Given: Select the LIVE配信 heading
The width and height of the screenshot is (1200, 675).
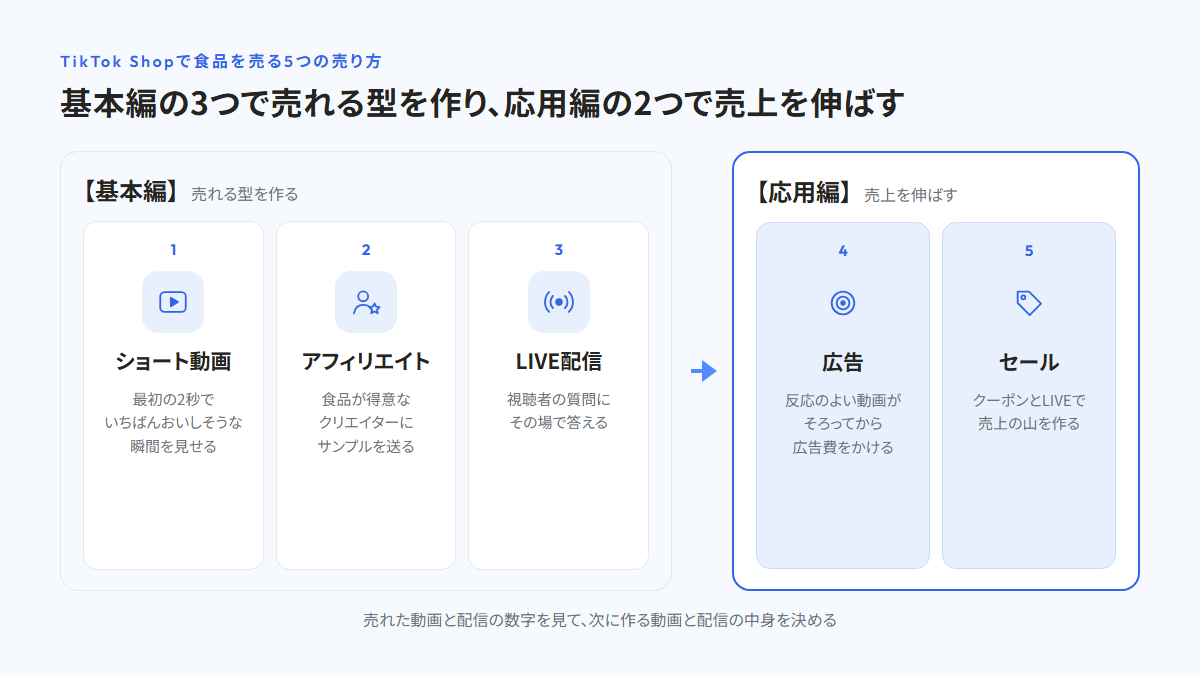Looking at the screenshot, I should click(x=559, y=361).
